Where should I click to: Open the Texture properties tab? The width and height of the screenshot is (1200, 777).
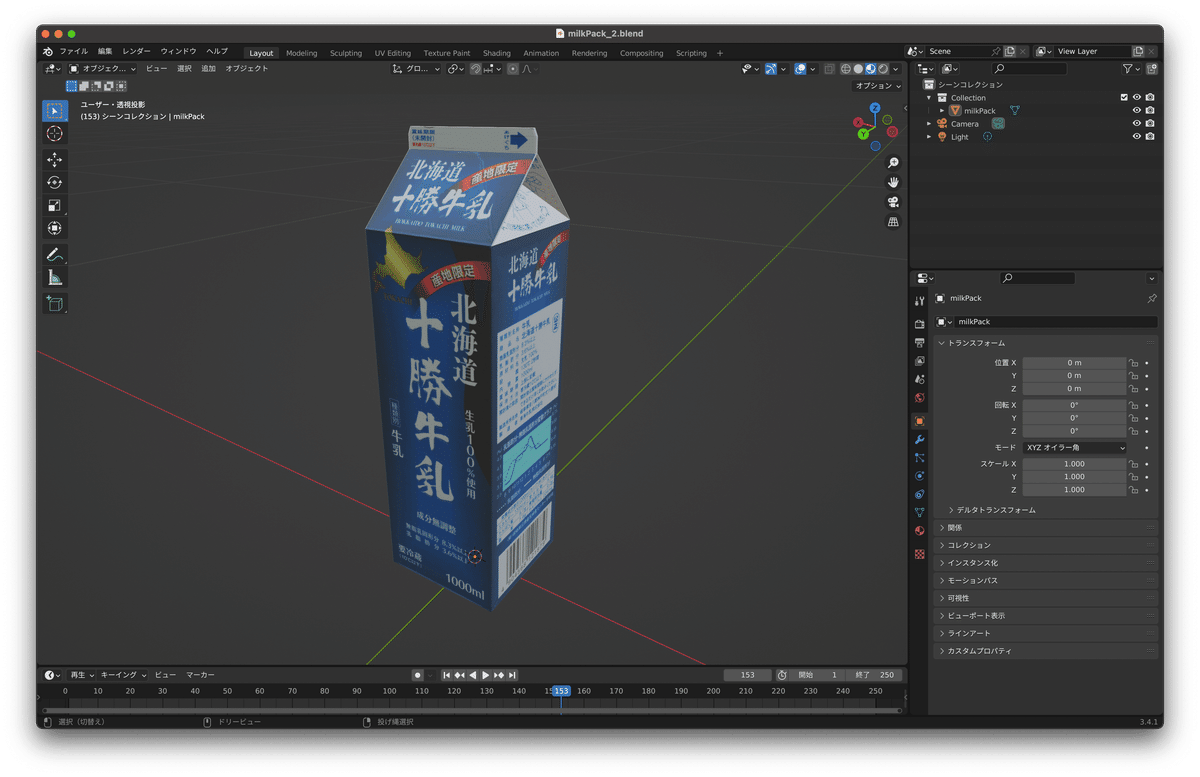coord(920,554)
